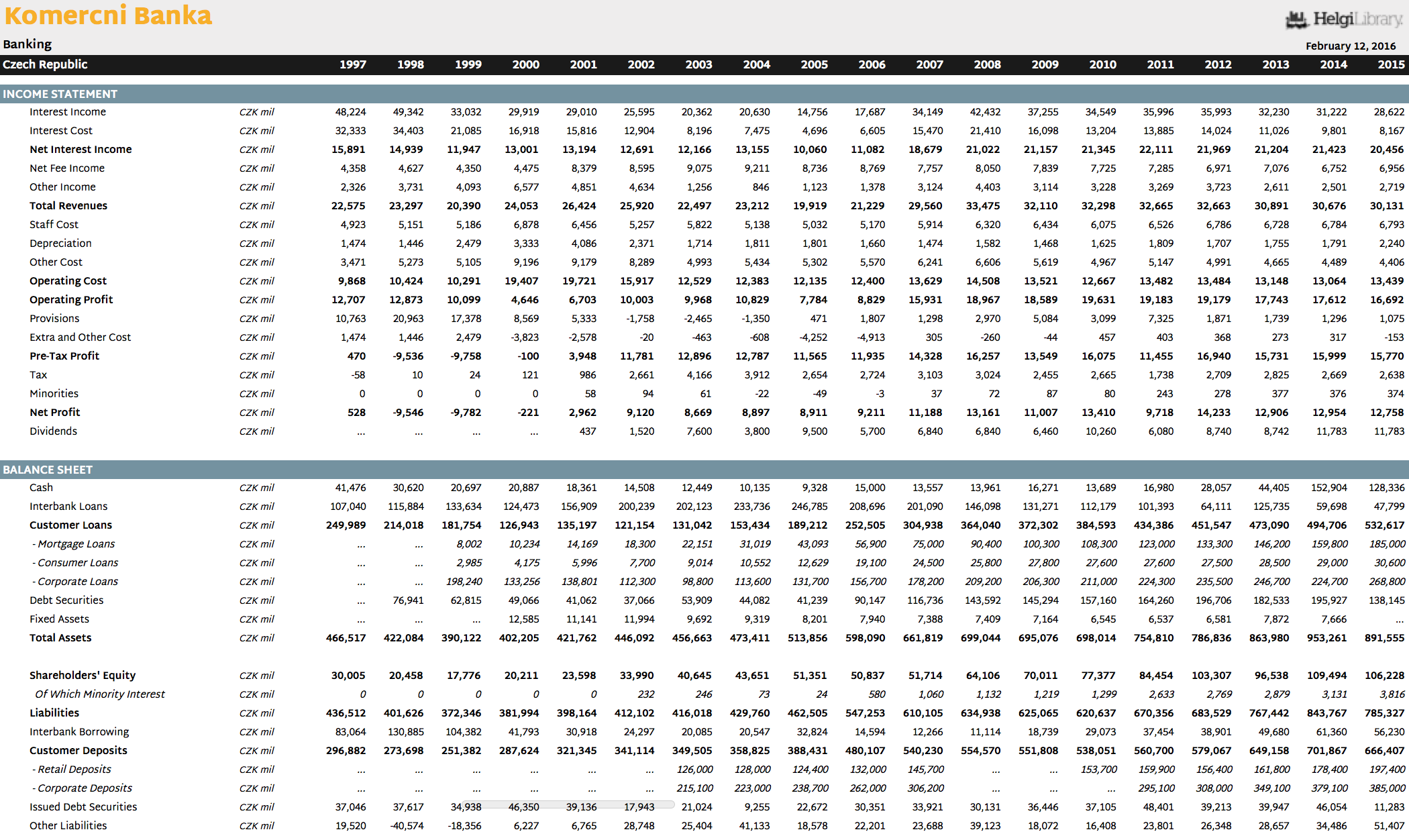Image resolution: width=1409 pixels, height=840 pixels.
Task: Click the 2012 Shareholders' Equity value 103,307
Action: [1211, 676]
